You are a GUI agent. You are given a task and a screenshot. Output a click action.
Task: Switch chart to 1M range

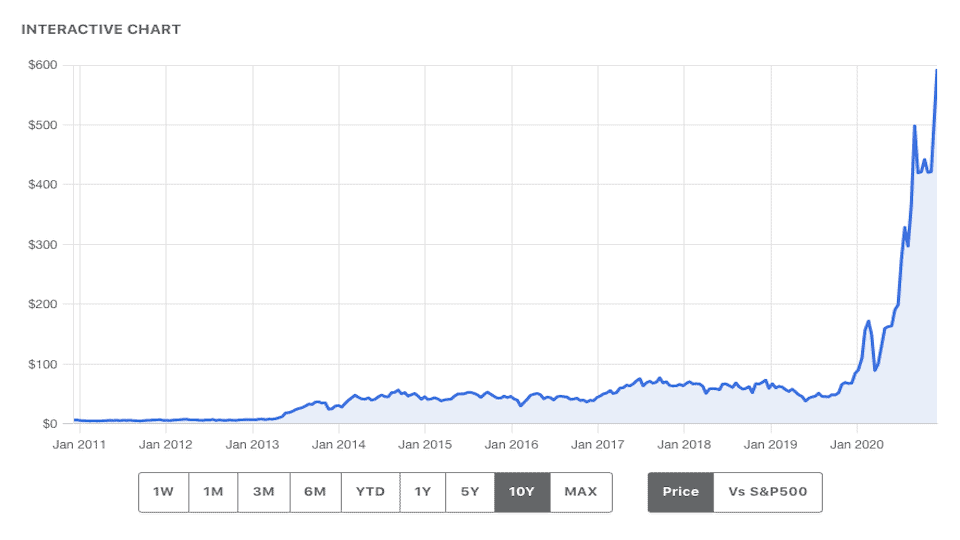point(213,492)
